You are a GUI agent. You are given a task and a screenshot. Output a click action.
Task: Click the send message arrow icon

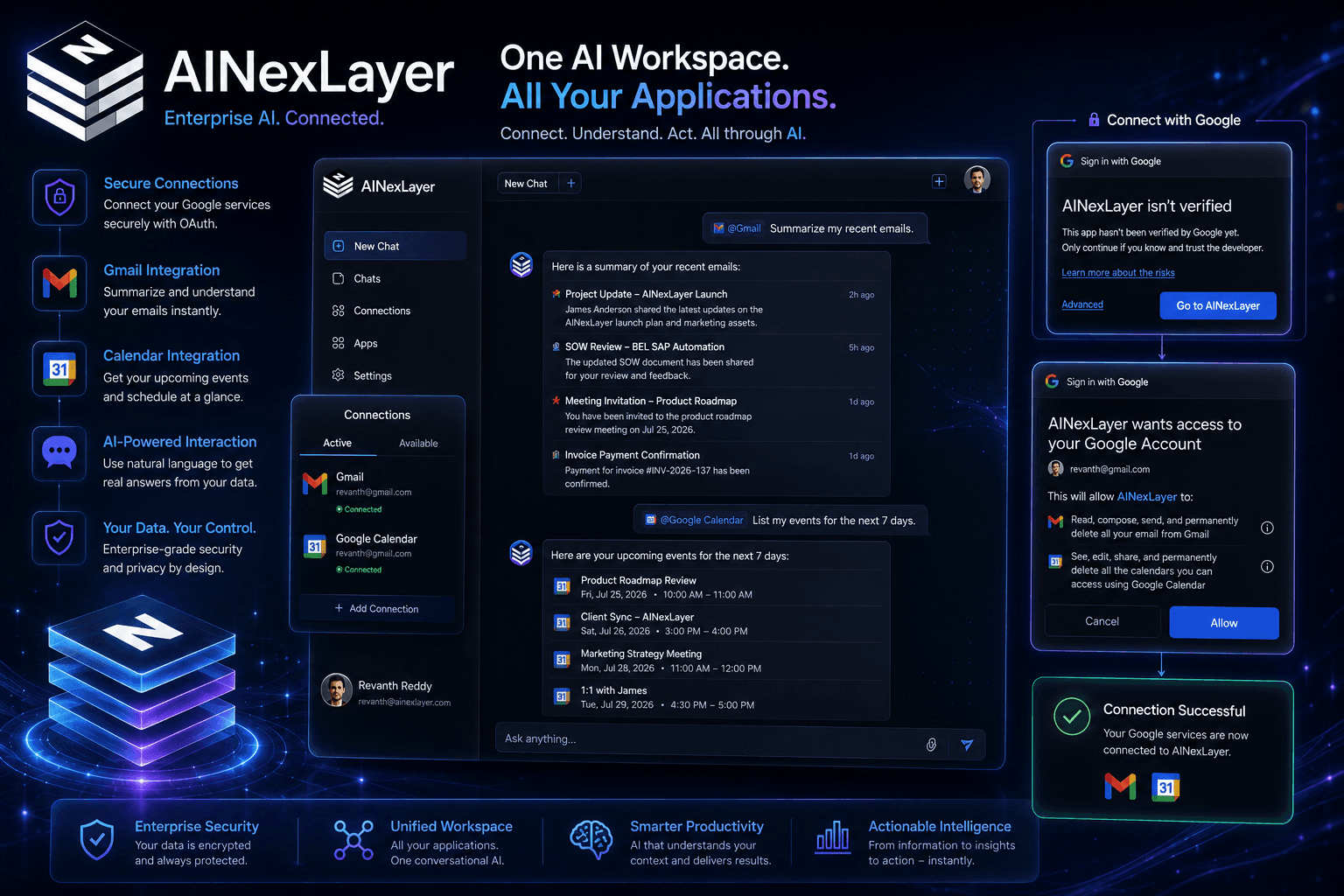pos(967,745)
